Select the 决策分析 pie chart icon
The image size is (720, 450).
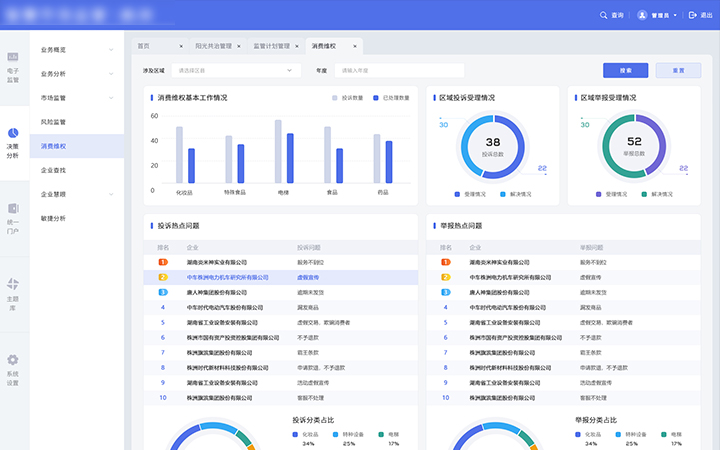13,132
